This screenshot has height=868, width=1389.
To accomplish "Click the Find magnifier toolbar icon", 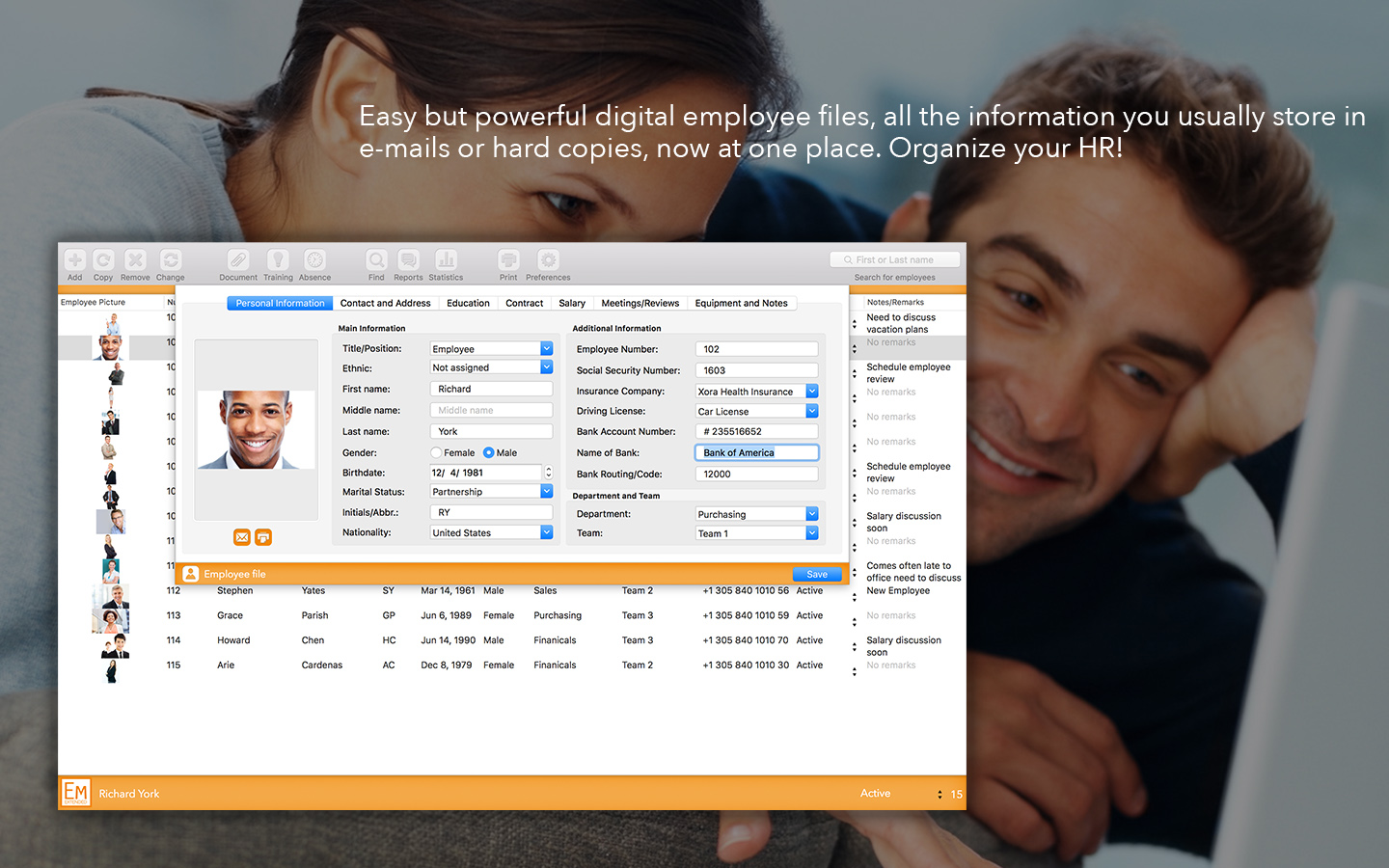I will [376, 260].
